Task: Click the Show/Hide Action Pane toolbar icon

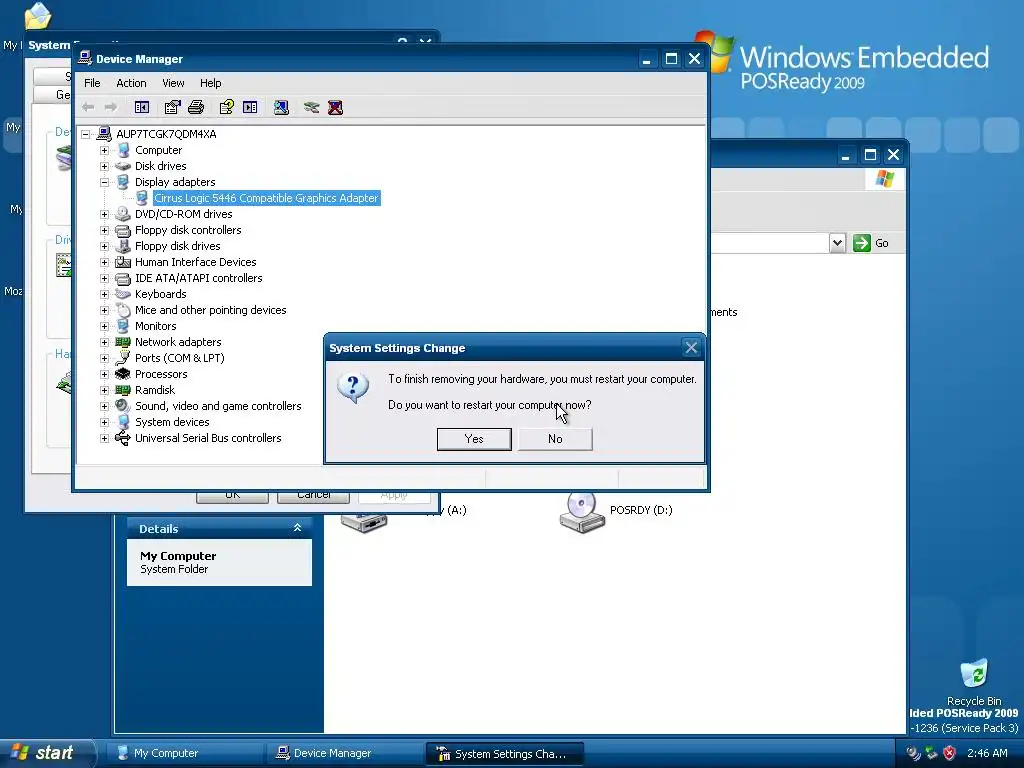Action: tap(250, 107)
